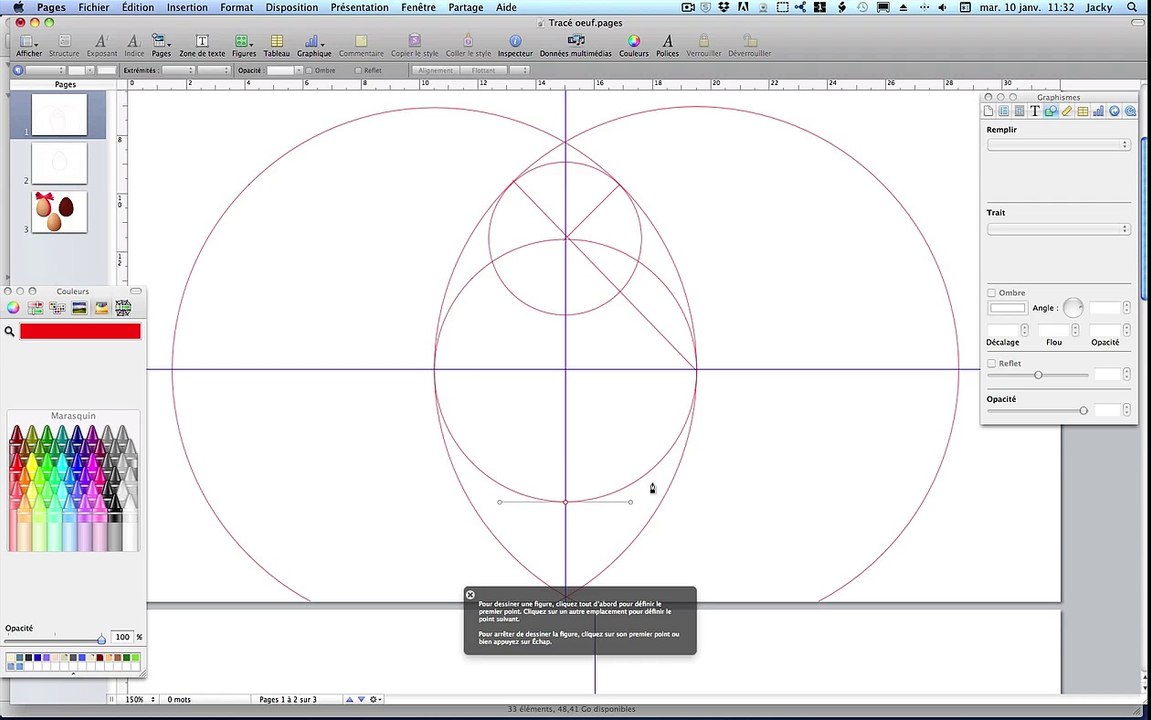Open the Chart inspector tab

click(1098, 111)
